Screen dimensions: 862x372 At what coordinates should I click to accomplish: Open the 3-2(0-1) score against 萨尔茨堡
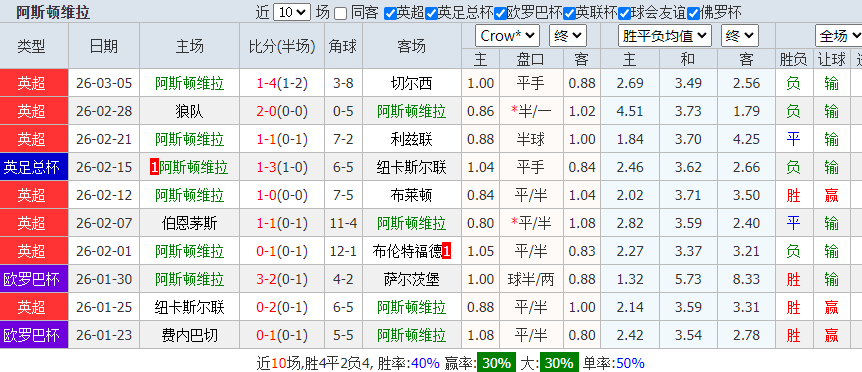click(282, 279)
